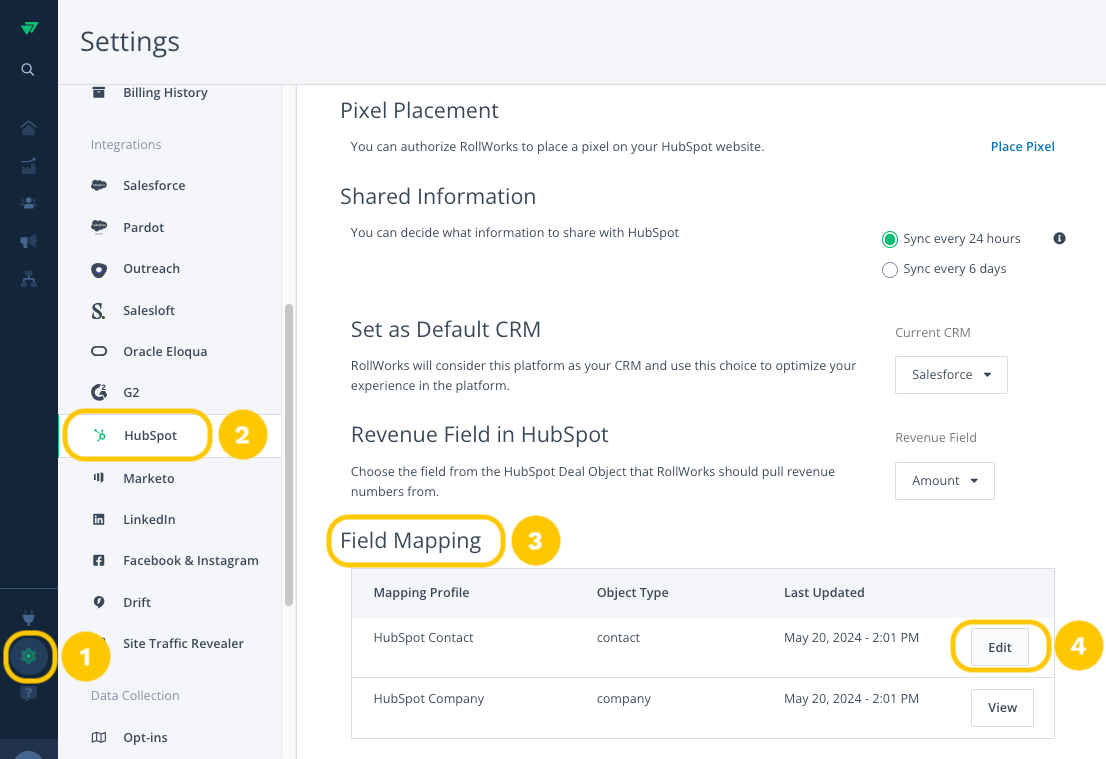
Task: Select HubSpot in the integrations list
Action: [x=150, y=435]
